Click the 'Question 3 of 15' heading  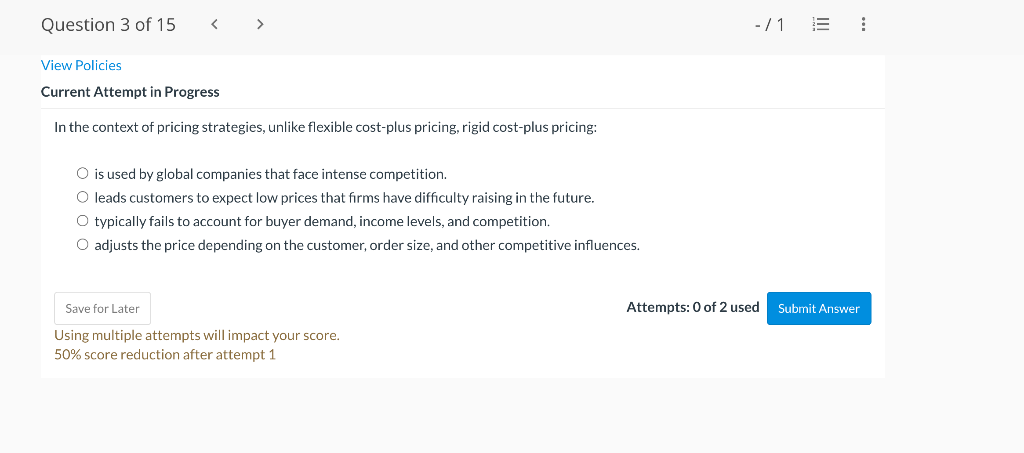coord(108,25)
